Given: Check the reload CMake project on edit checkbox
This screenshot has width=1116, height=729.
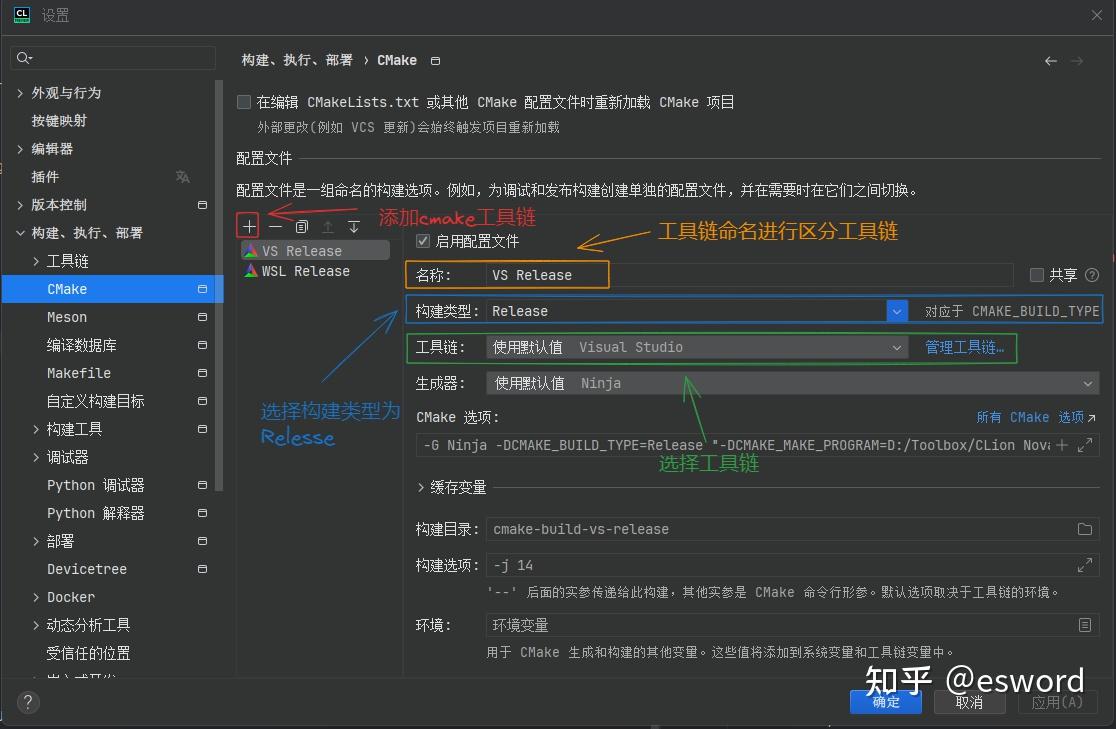Looking at the screenshot, I should (243, 101).
